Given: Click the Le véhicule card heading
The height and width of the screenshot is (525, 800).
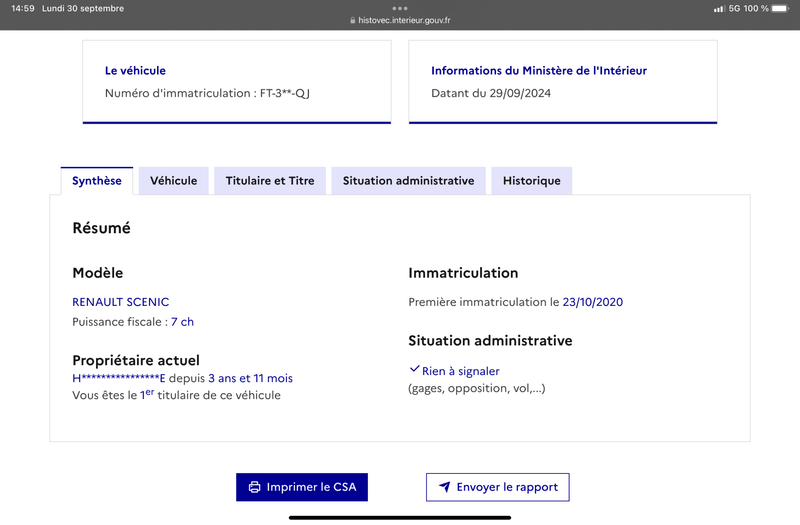Looking at the screenshot, I should pyautogui.click(x=135, y=70).
